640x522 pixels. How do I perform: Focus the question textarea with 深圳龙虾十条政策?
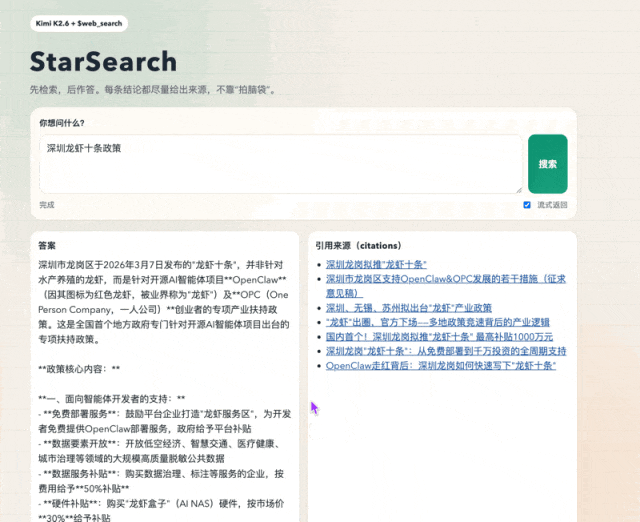tap(281, 164)
